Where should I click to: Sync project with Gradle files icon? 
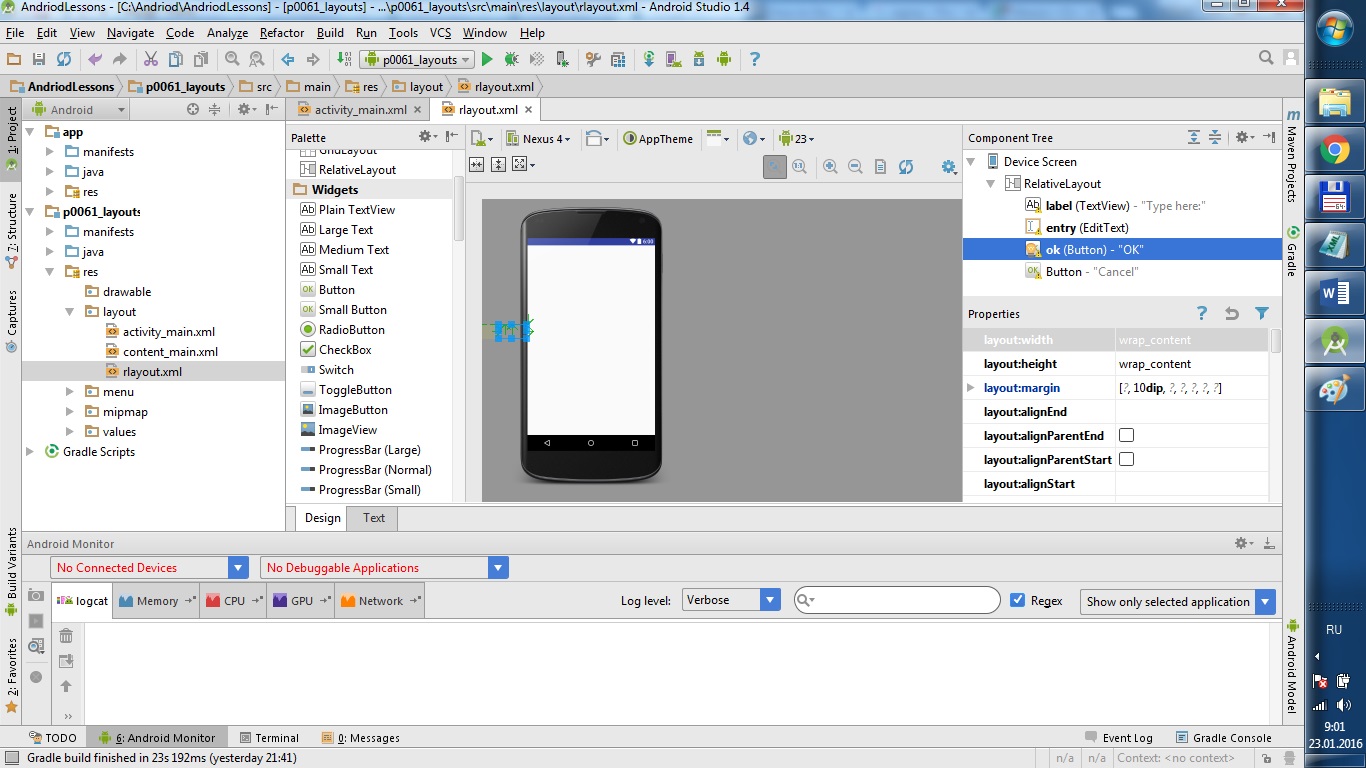point(649,60)
